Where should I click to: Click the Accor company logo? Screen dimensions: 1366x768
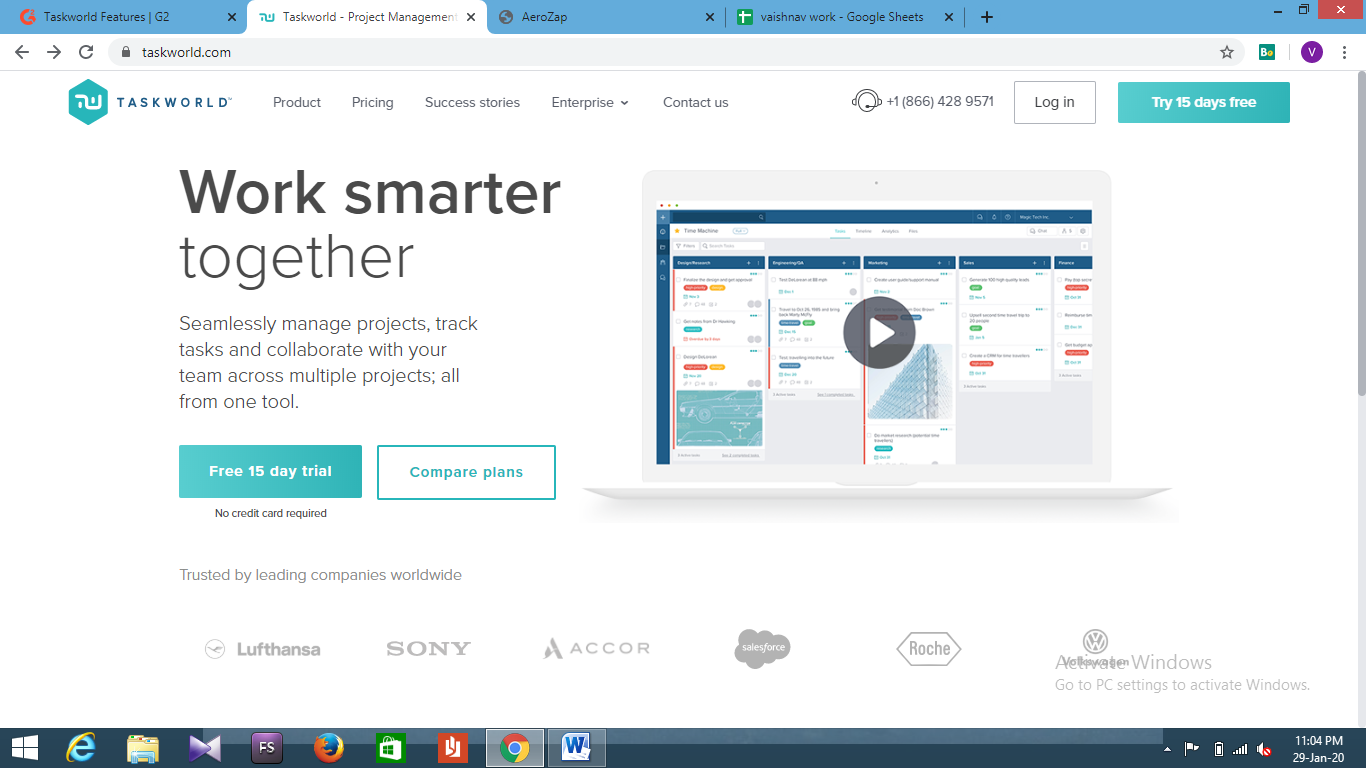pos(597,649)
